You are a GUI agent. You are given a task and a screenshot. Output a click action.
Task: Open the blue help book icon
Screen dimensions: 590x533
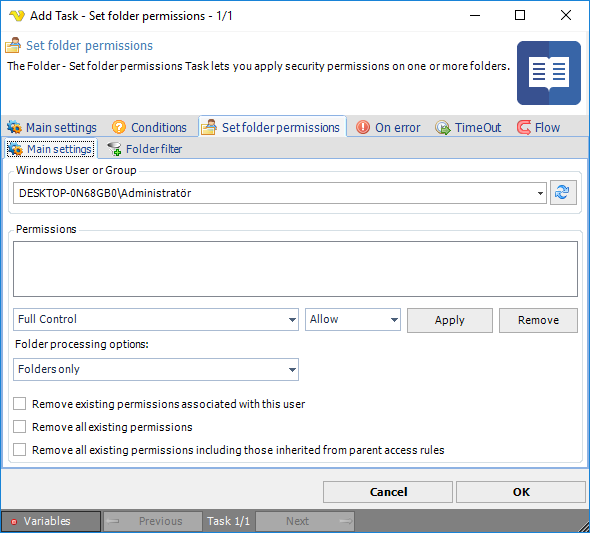coord(549,73)
